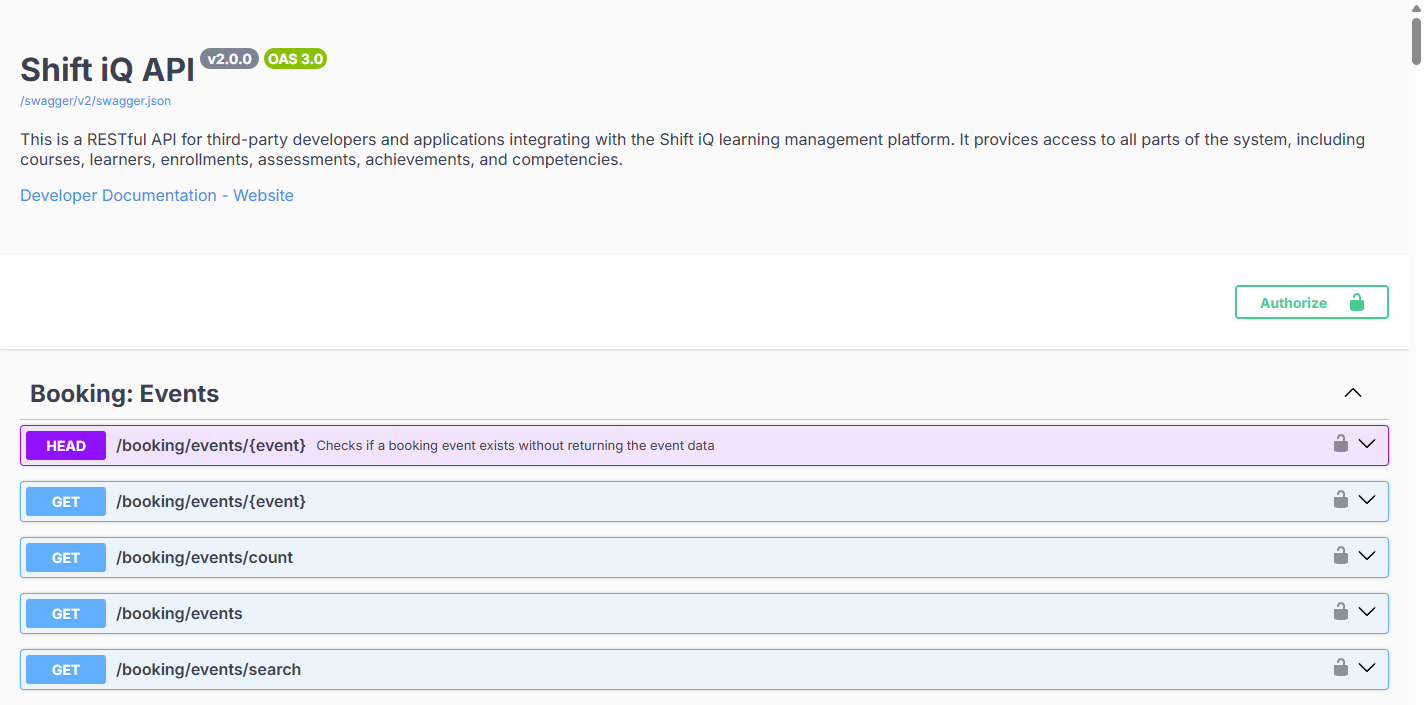Image resolution: width=1424 pixels, height=705 pixels.
Task: Click the /booking/events/{event} path in HEAD row
Action: (211, 445)
